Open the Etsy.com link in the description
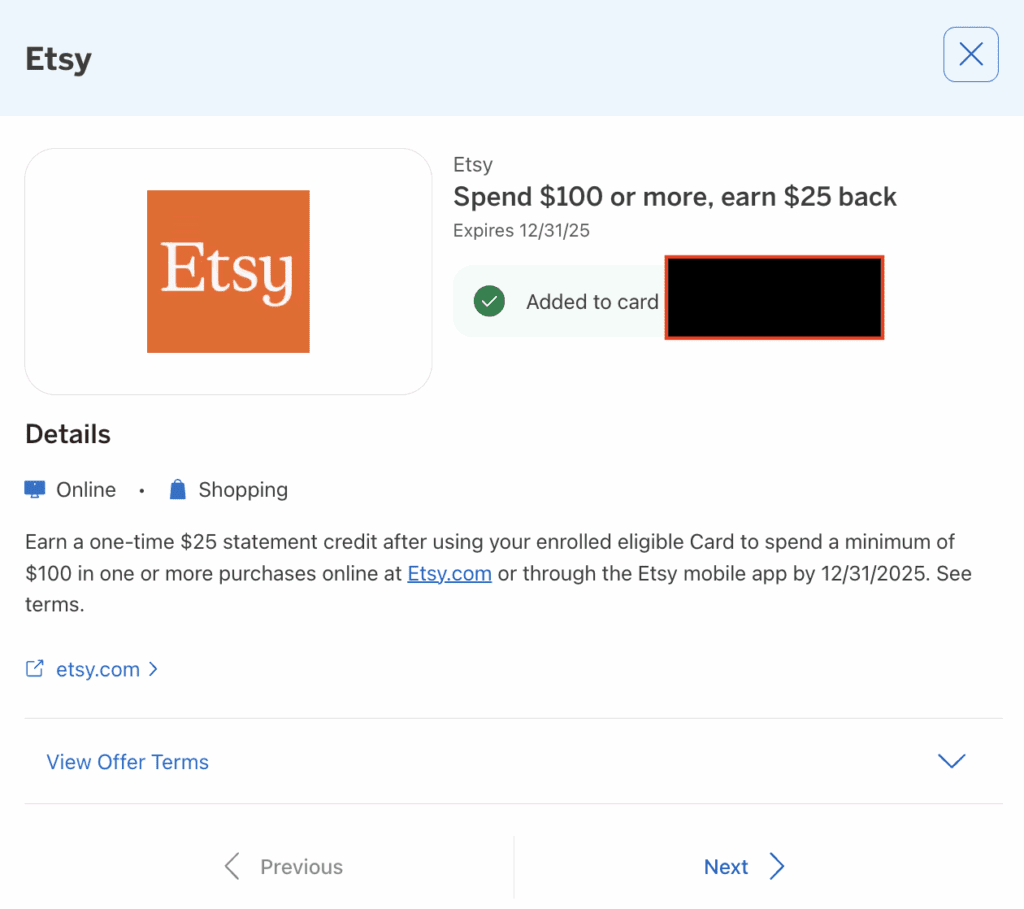Image resolution: width=1024 pixels, height=909 pixels. coord(449,574)
